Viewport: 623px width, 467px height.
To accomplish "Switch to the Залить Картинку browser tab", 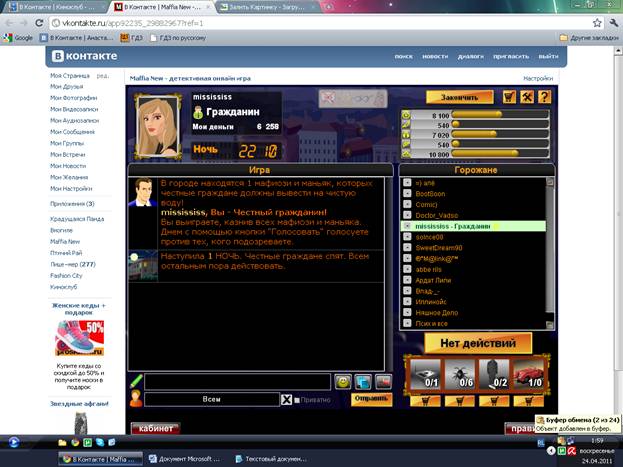I will point(267,7).
